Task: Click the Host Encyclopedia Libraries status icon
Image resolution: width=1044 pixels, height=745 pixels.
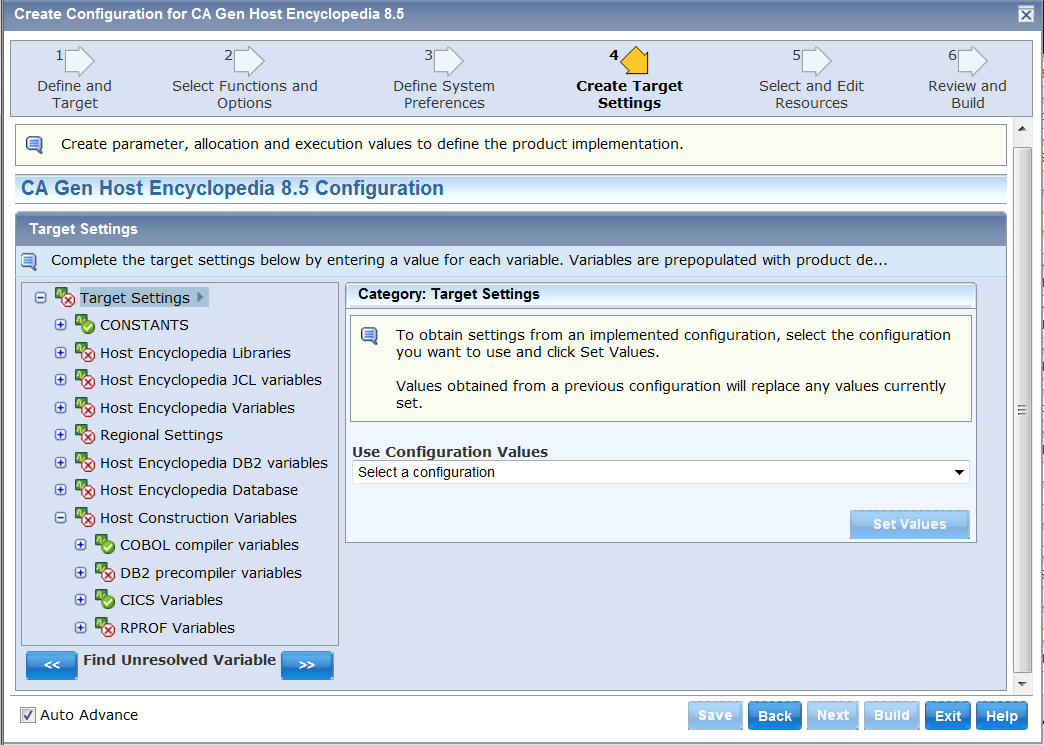Action: (85, 352)
